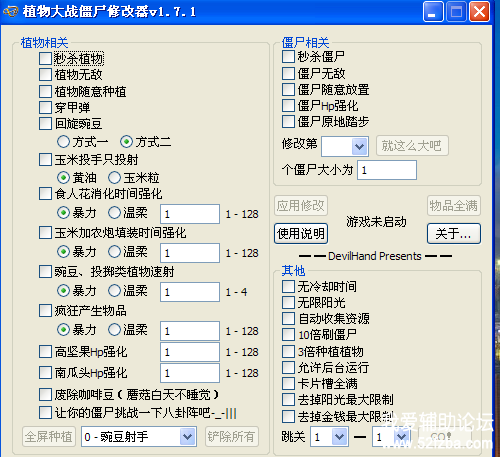Check 去掉阳光最大限制 option

[288, 400]
